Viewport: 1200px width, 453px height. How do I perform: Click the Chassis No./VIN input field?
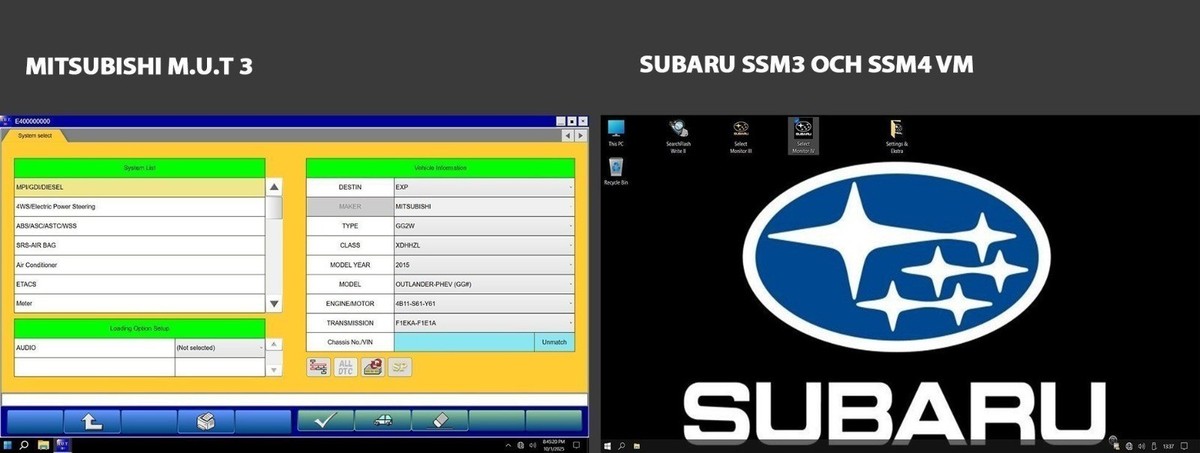tap(464, 342)
